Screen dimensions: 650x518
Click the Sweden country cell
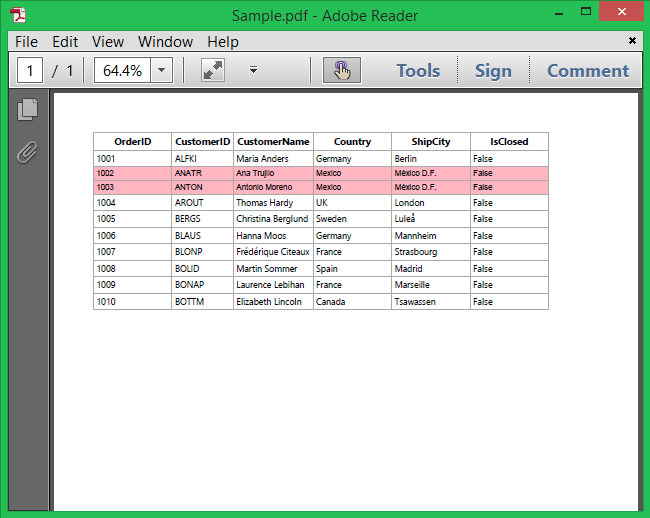[352, 219]
